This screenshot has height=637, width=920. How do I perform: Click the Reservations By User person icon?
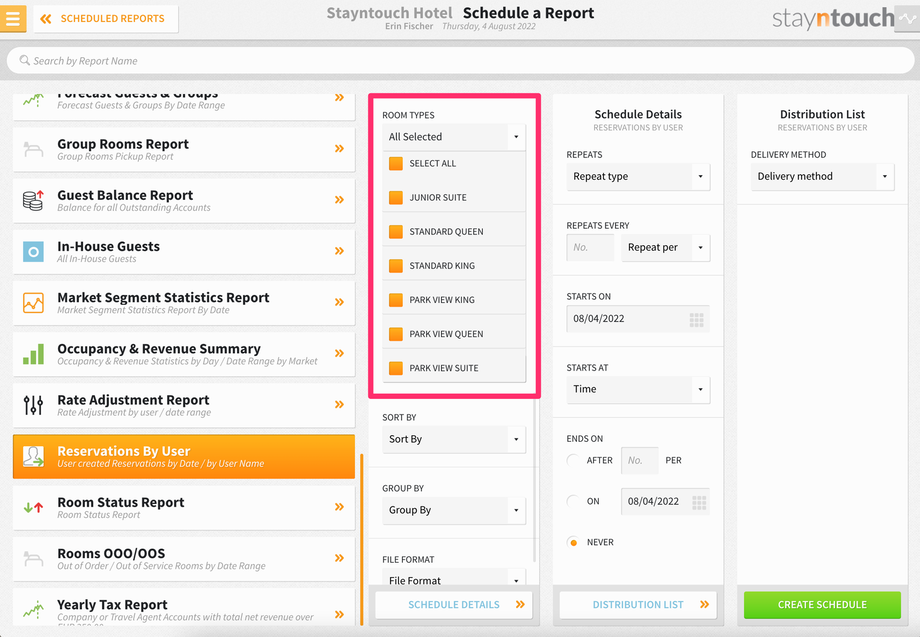[x=33, y=456]
